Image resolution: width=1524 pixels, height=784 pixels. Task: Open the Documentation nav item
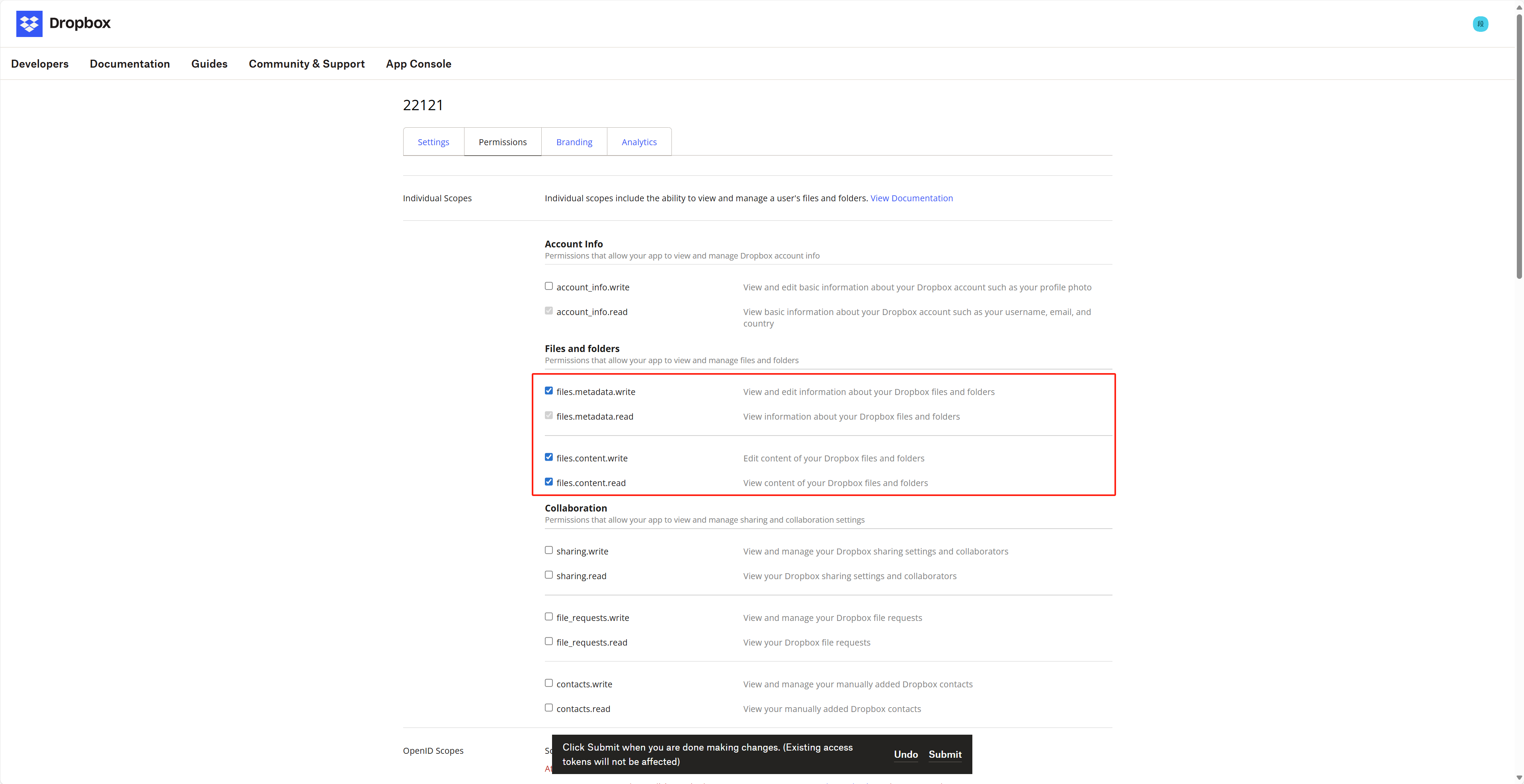pos(130,64)
